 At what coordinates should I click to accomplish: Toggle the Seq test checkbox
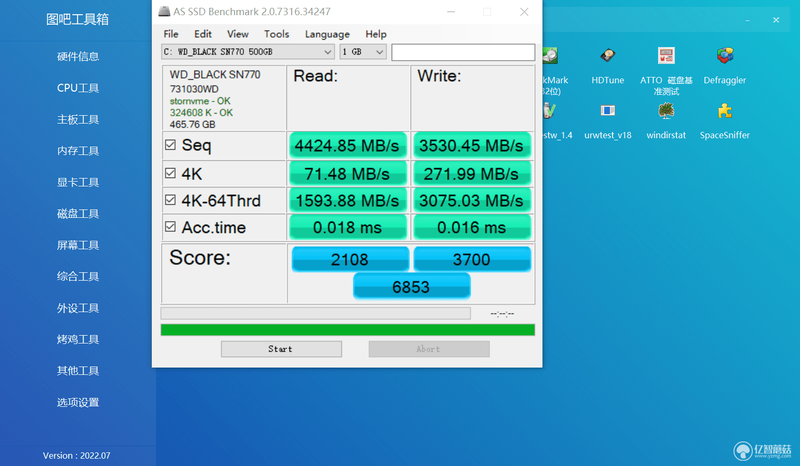[x=170, y=145]
